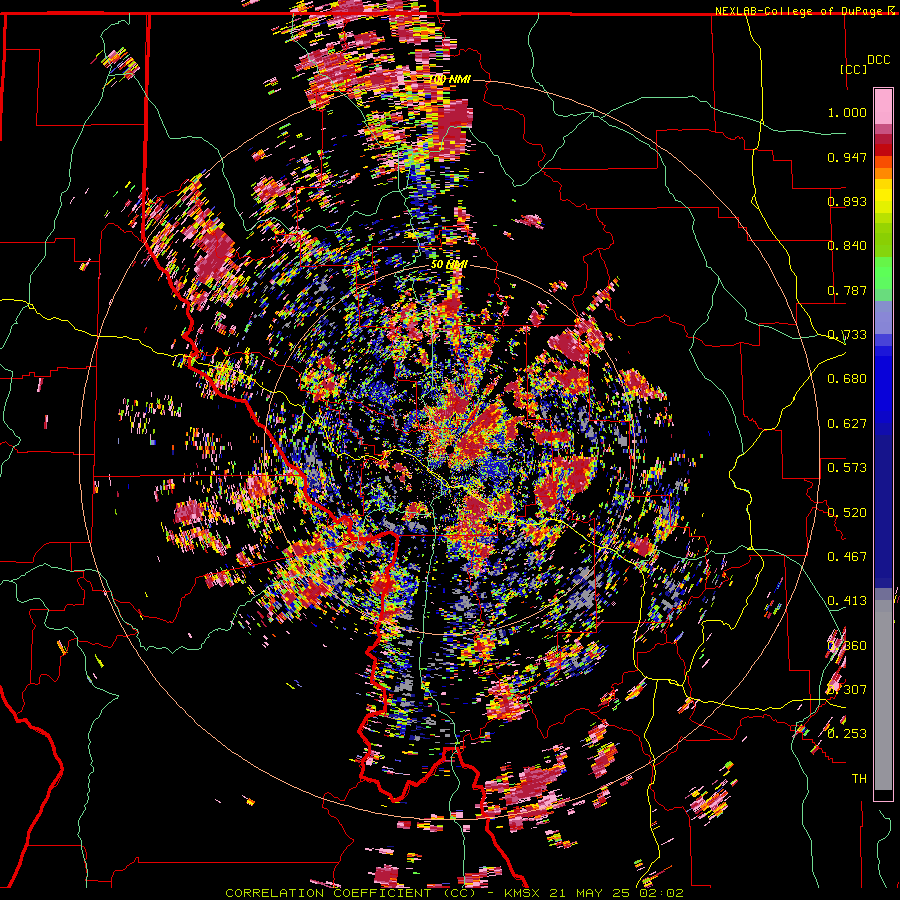Select the DCC product label

point(879,60)
